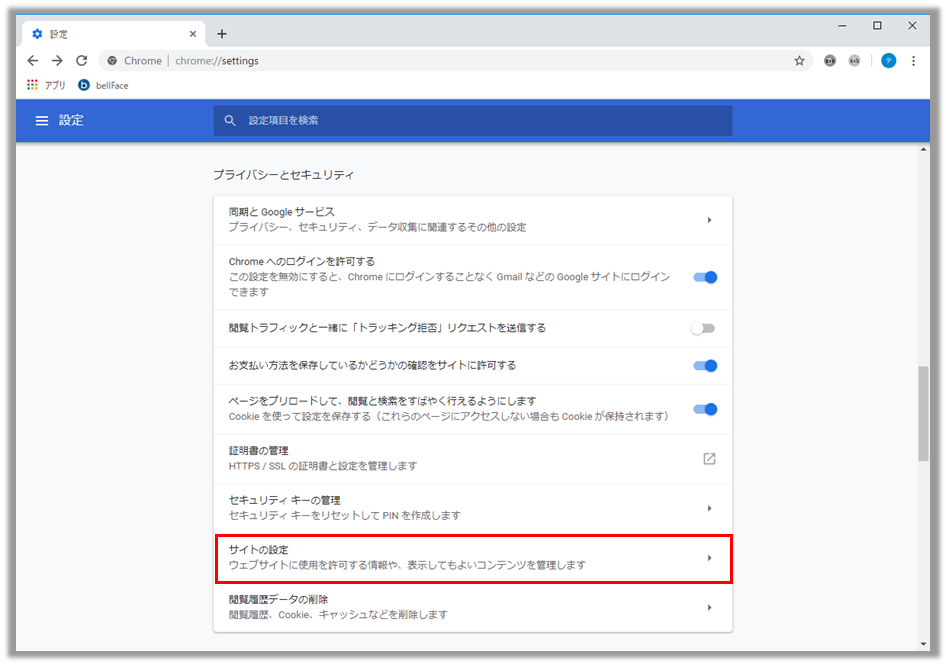Click the address bar URL chrome://settings

click(217, 61)
